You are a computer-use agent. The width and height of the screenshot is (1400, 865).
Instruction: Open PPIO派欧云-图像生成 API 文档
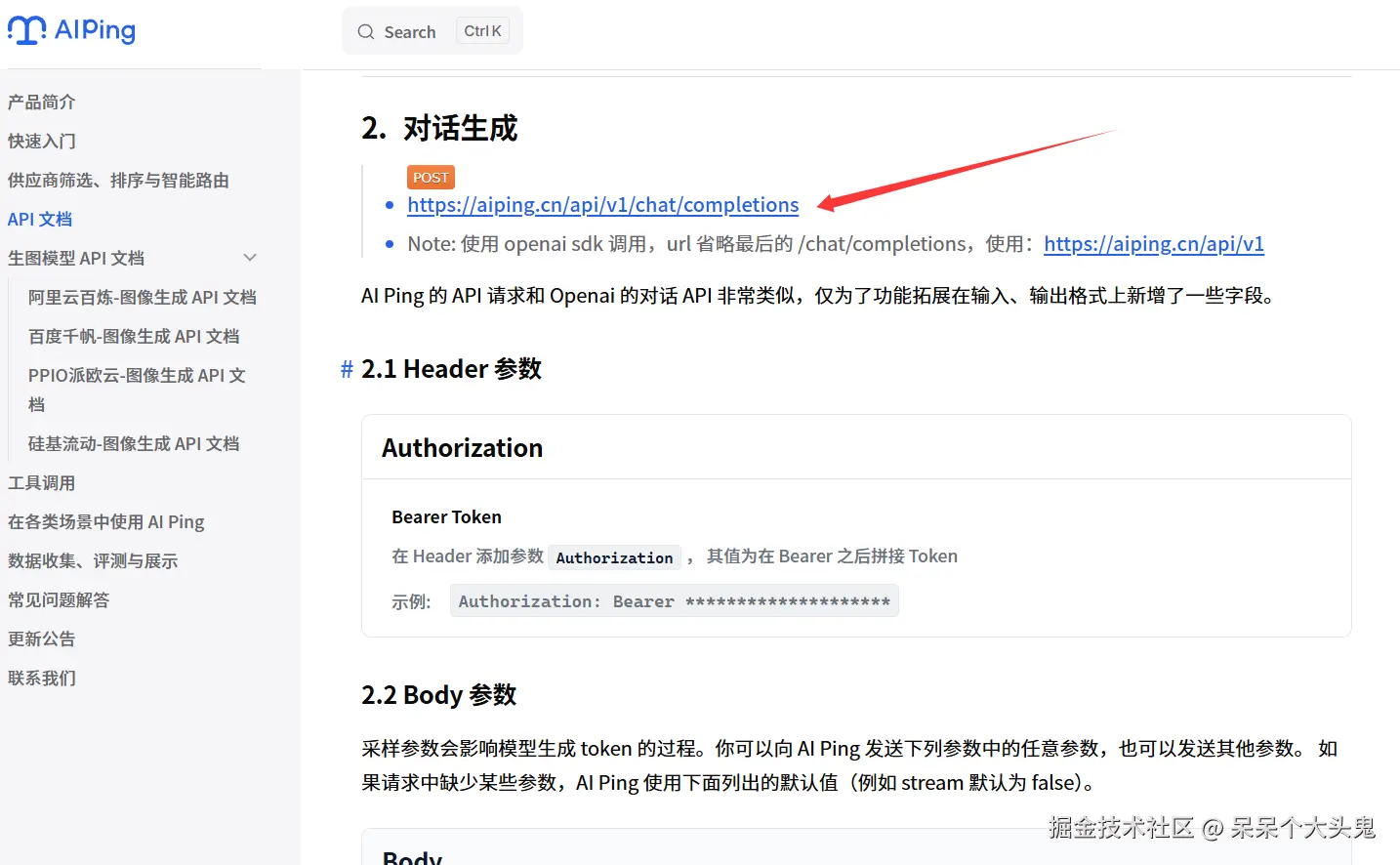(x=137, y=390)
